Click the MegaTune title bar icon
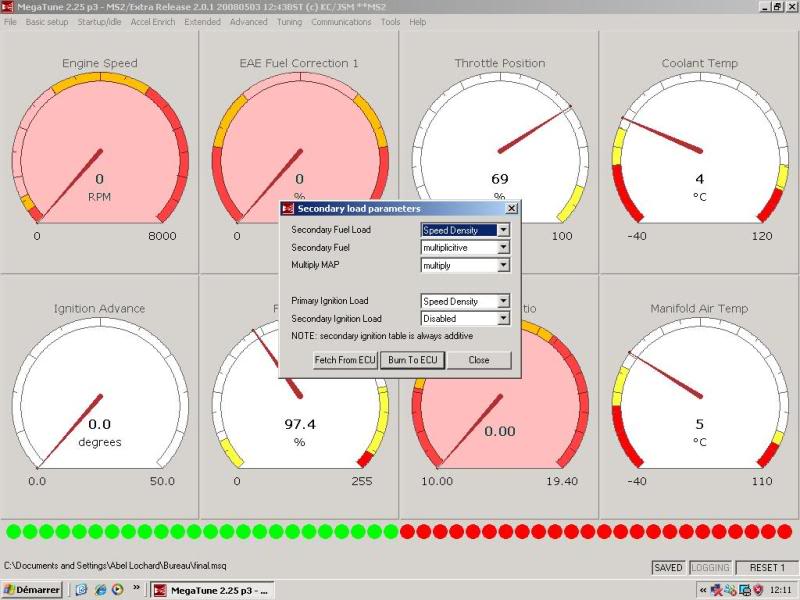The image size is (800, 600). point(7,7)
